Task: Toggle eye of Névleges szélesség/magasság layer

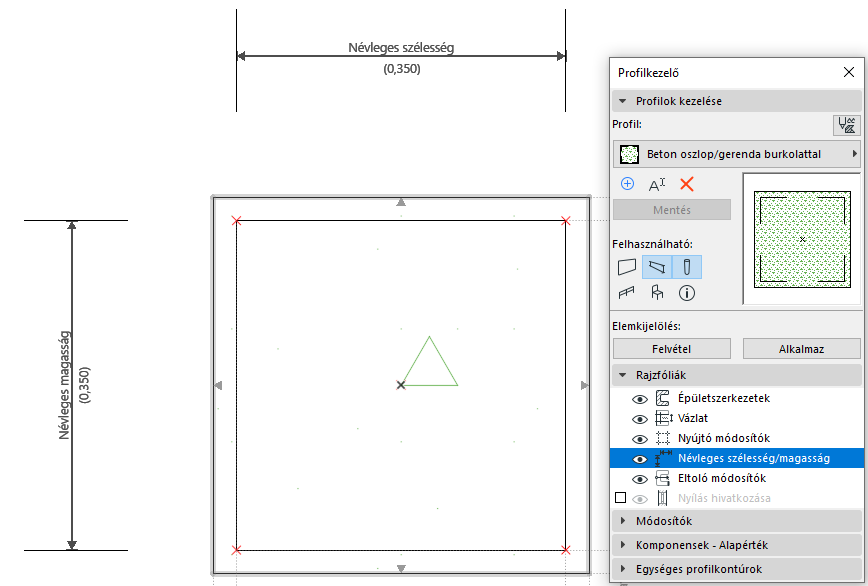Action: point(640,459)
